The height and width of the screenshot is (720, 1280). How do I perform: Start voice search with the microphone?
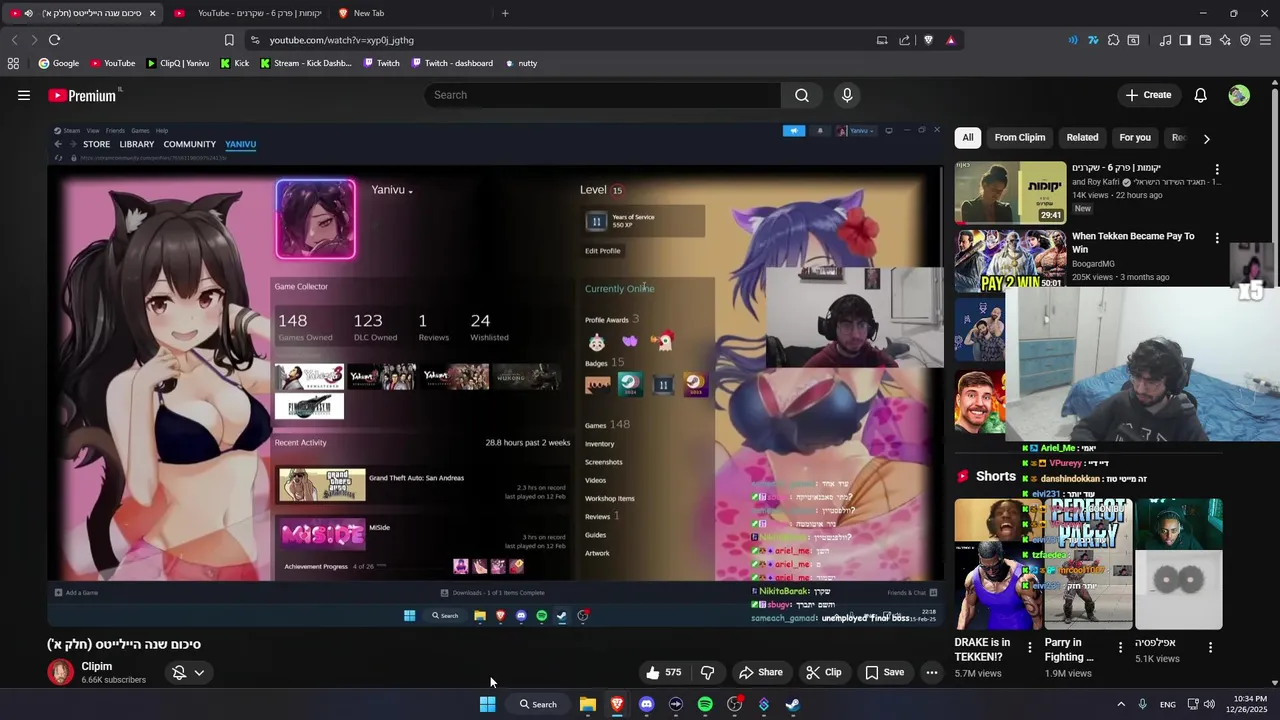click(x=847, y=95)
